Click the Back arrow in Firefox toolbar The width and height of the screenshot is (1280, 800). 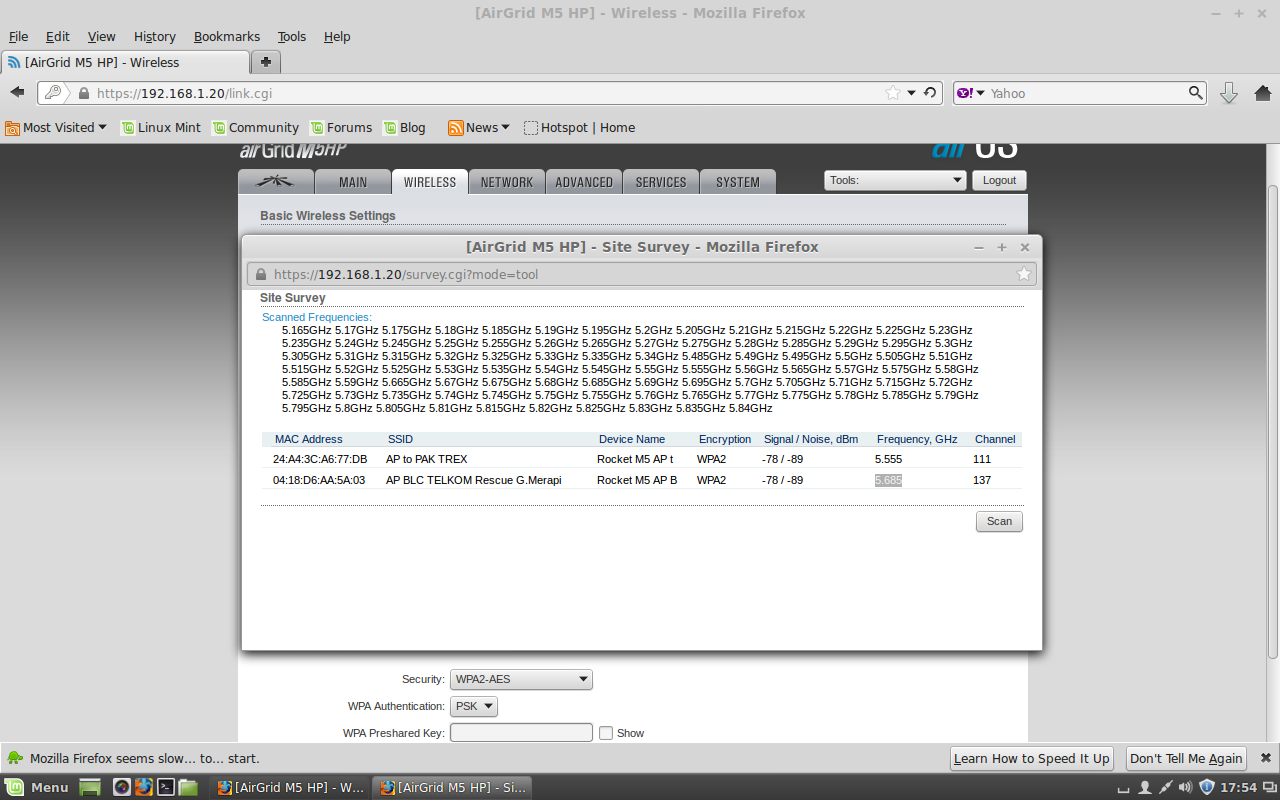17,93
